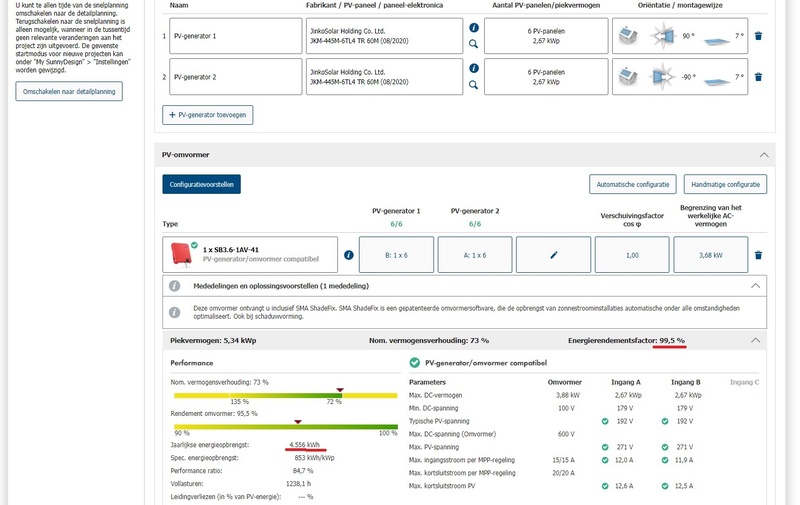Click red SB3.6 inverter image

[181, 254]
